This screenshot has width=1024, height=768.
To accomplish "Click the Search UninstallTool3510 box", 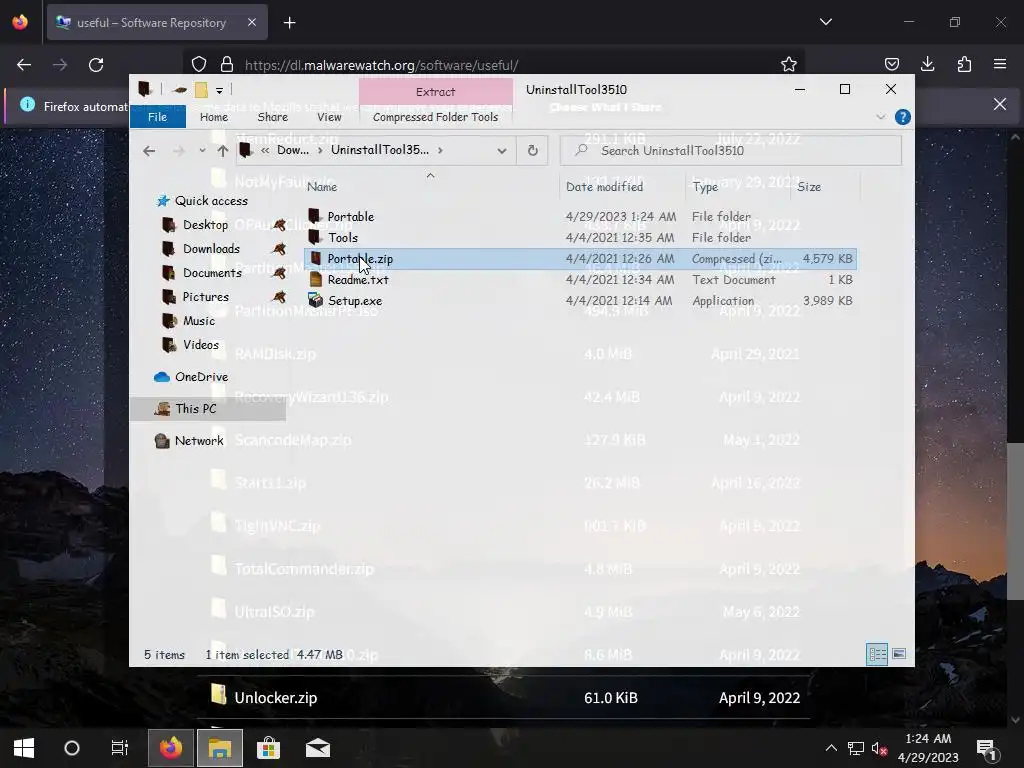I will click(x=731, y=151).
